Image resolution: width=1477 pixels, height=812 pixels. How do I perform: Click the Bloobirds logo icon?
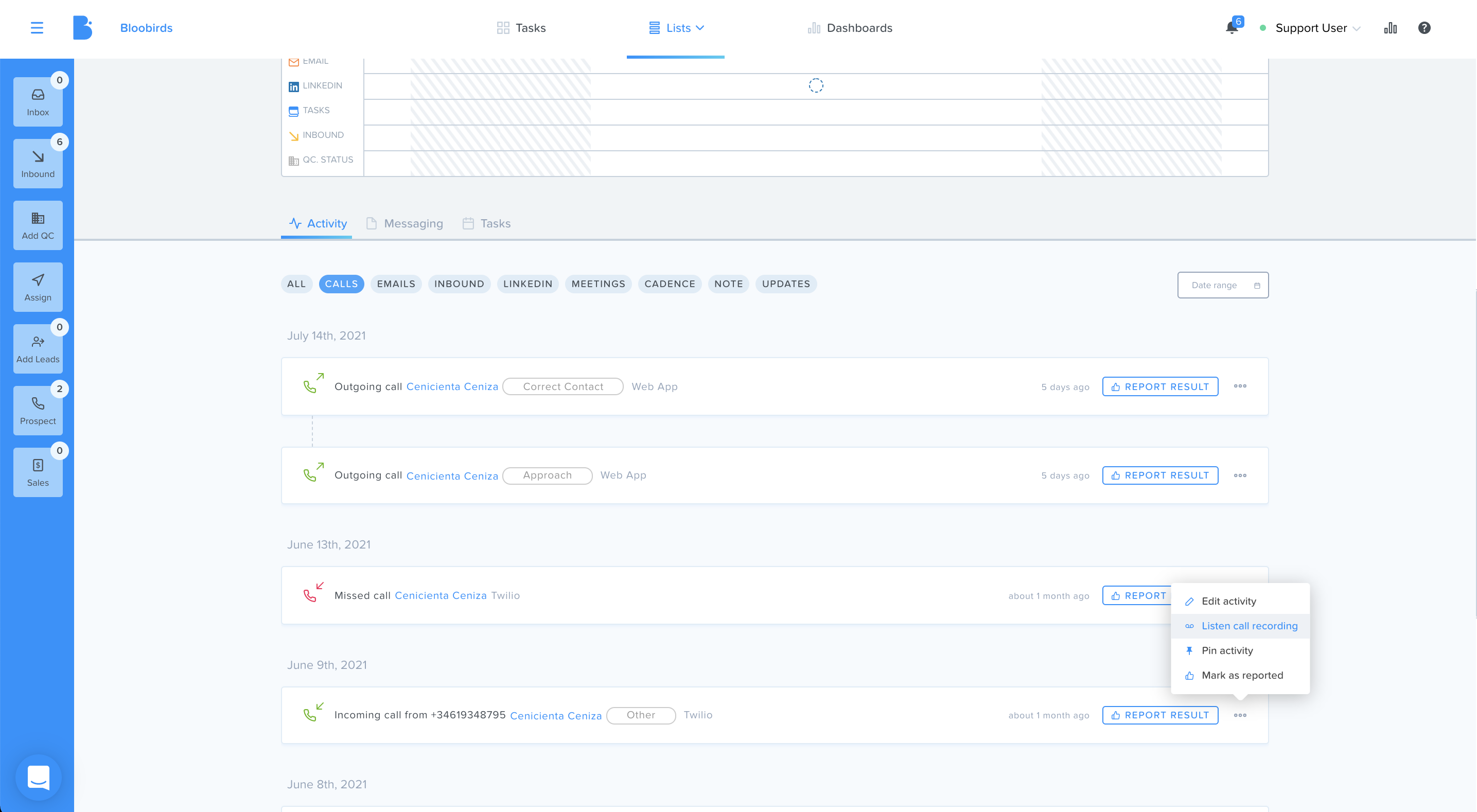coord(82,27)
